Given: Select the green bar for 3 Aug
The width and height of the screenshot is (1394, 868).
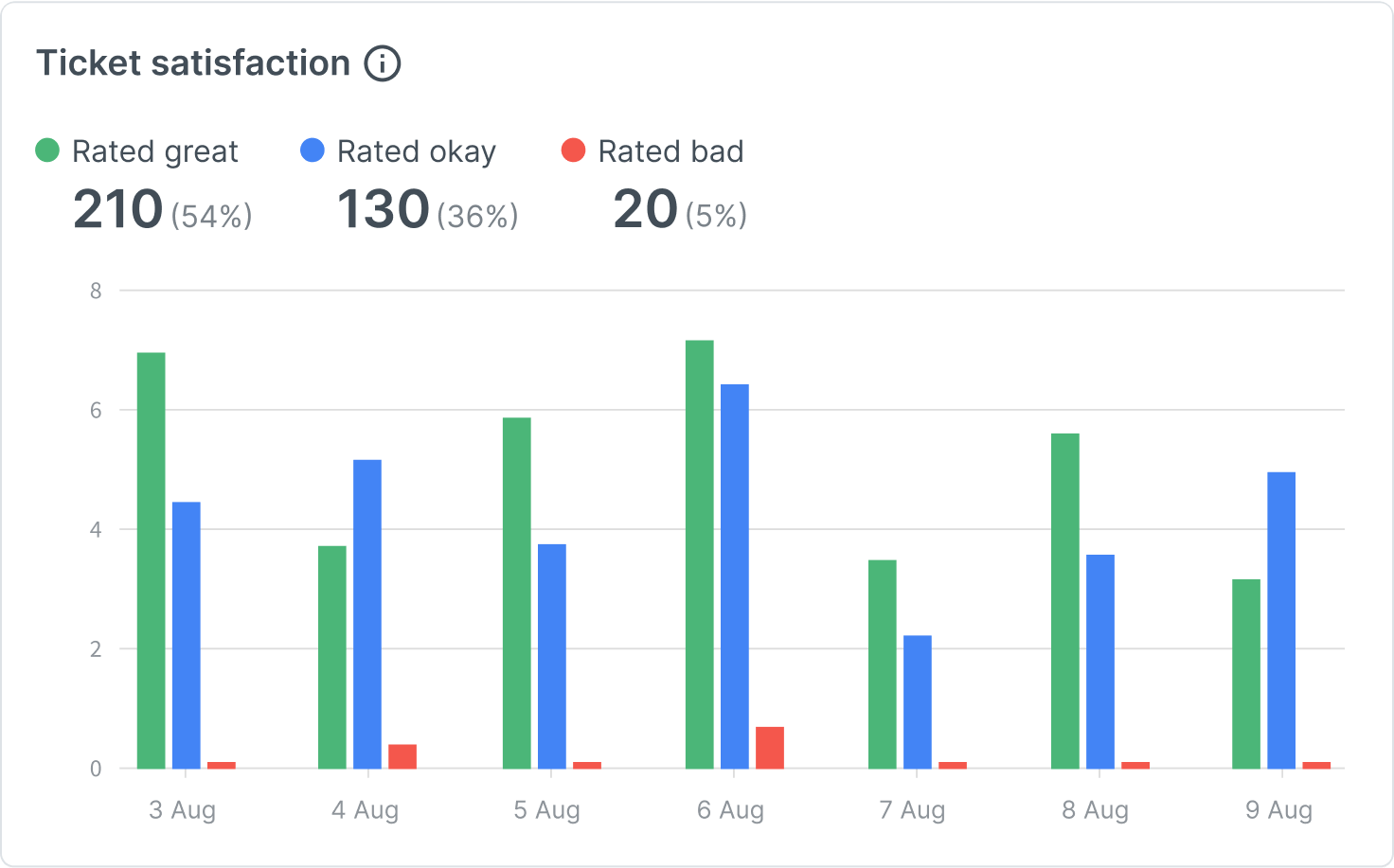Looking at the screenshot, I should [x=152, y=560].
